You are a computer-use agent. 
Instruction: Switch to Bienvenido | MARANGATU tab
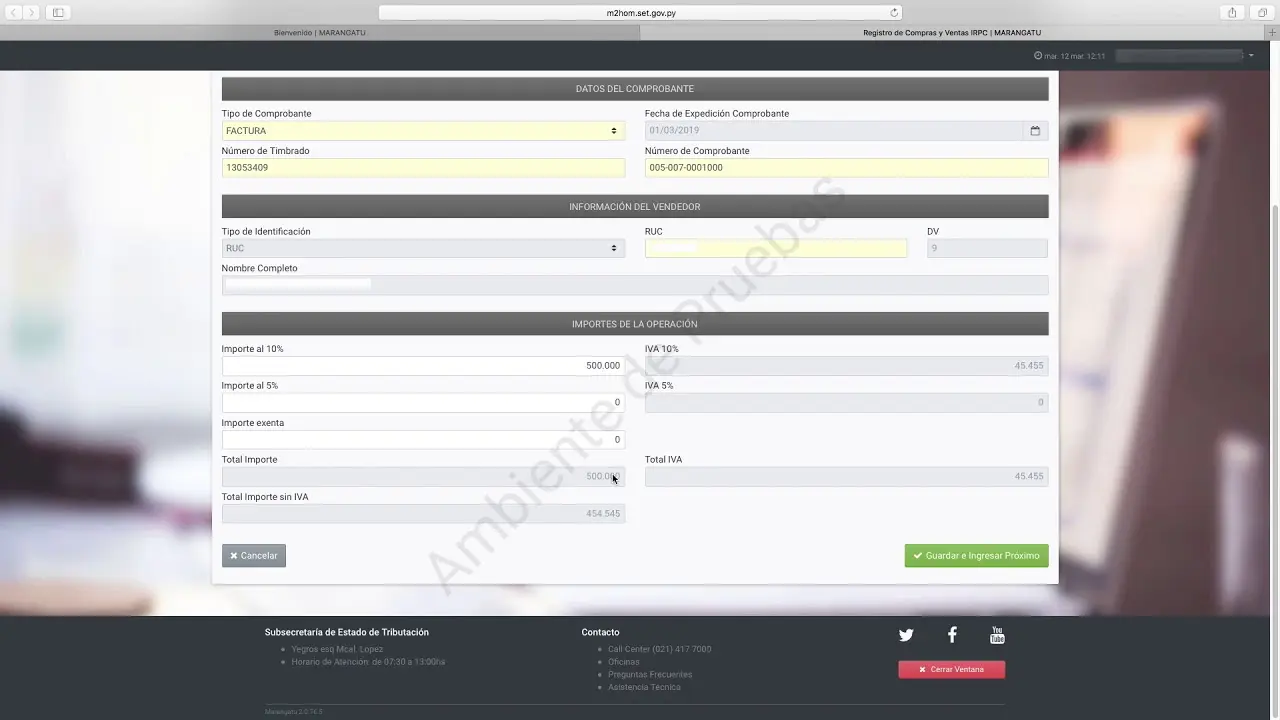point(320,33)
